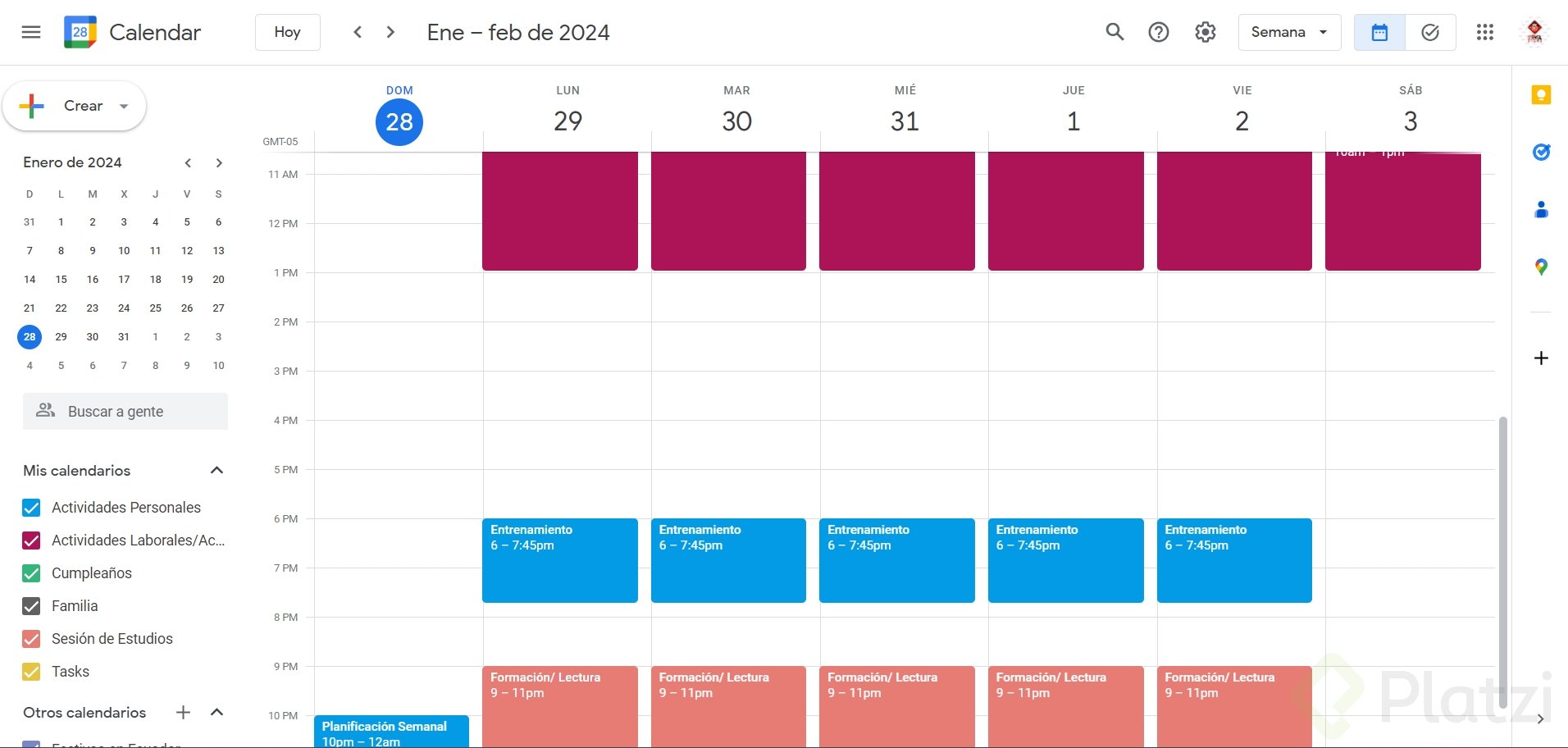Open Google Tasks in side panel
1568x748 pixels.
1541,152
